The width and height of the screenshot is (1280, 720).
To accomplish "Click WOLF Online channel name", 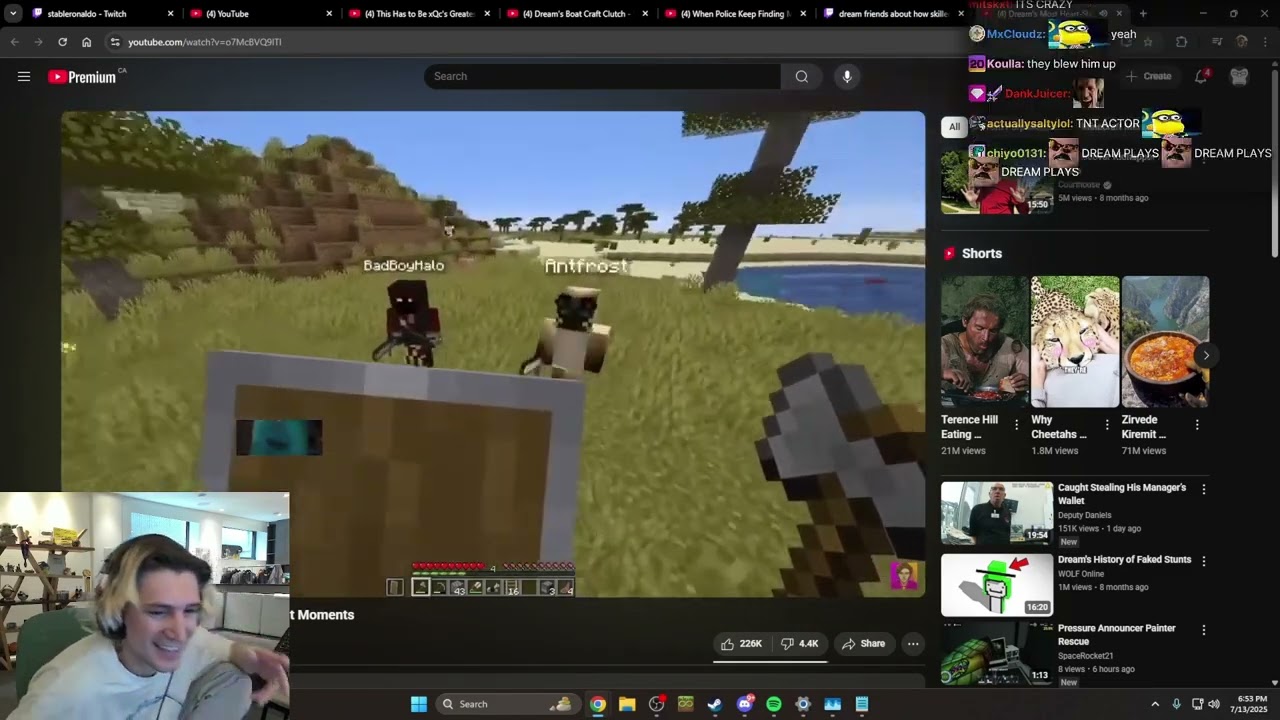I will 1081,574.
